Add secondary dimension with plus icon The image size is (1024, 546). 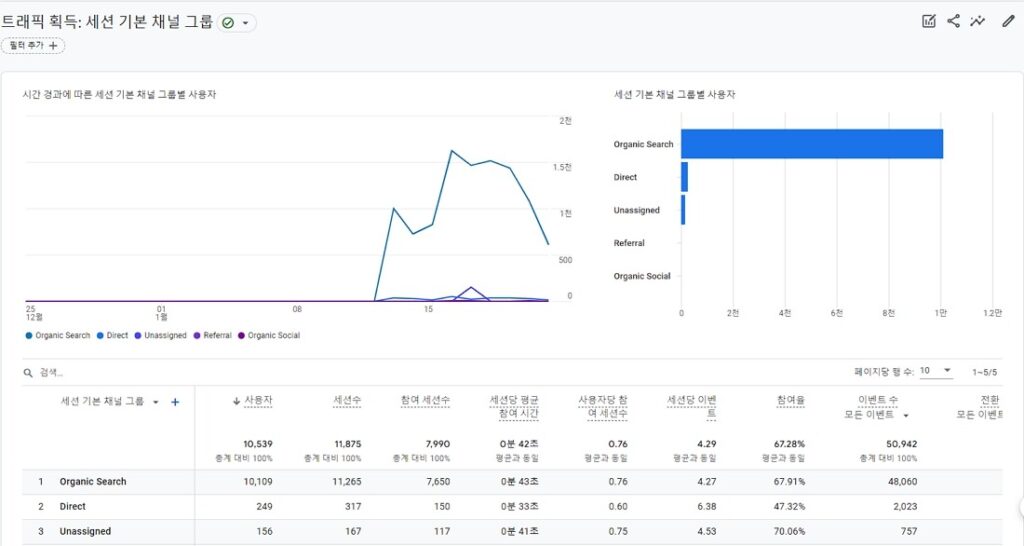175,402
